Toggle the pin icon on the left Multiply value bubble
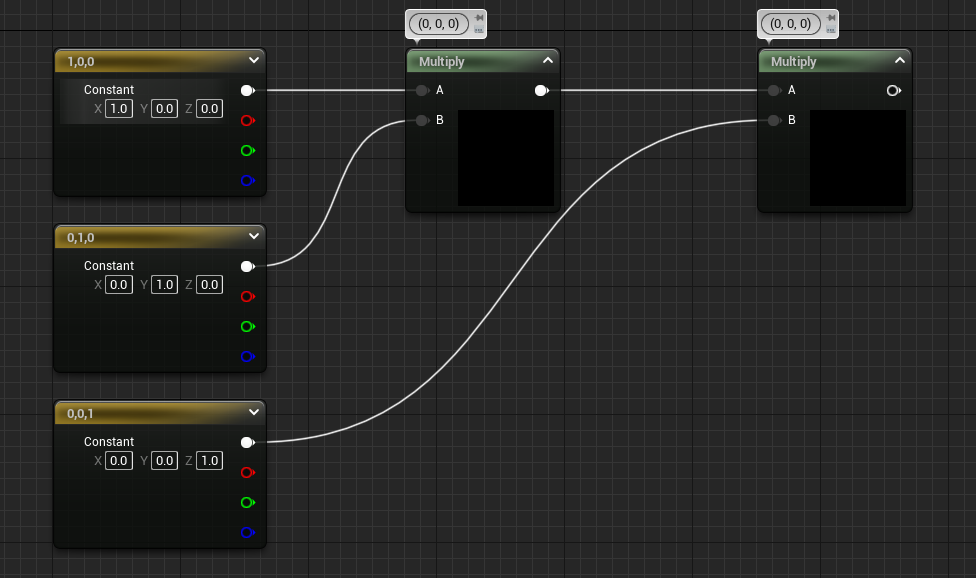976x578 pixels. pos(479,17)
